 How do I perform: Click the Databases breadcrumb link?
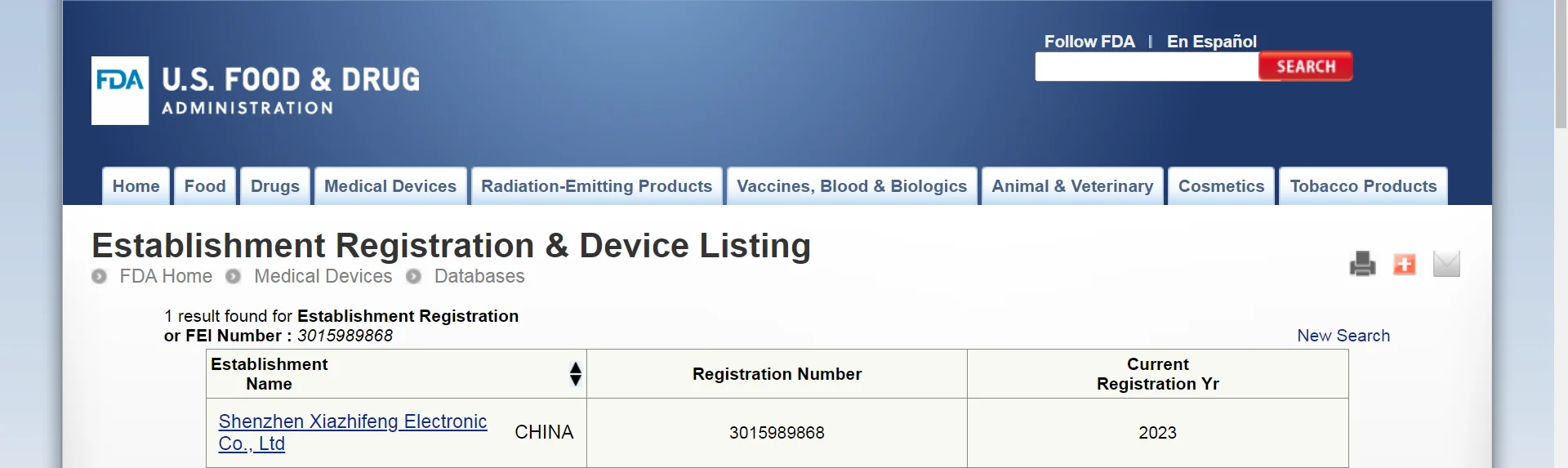click(x=479, y=276)
